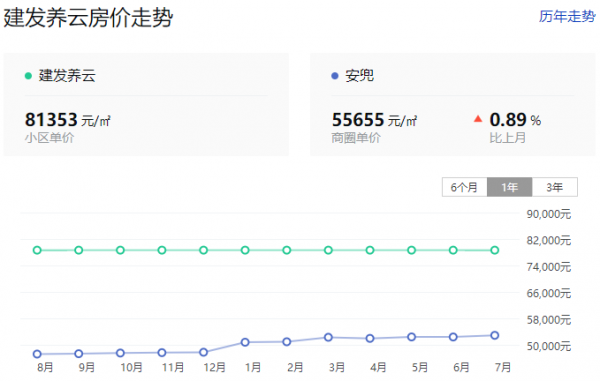Open the 历年走势 link
This screenshot has height=381, width=600.
pyautogui.click(x=567, y=16)
